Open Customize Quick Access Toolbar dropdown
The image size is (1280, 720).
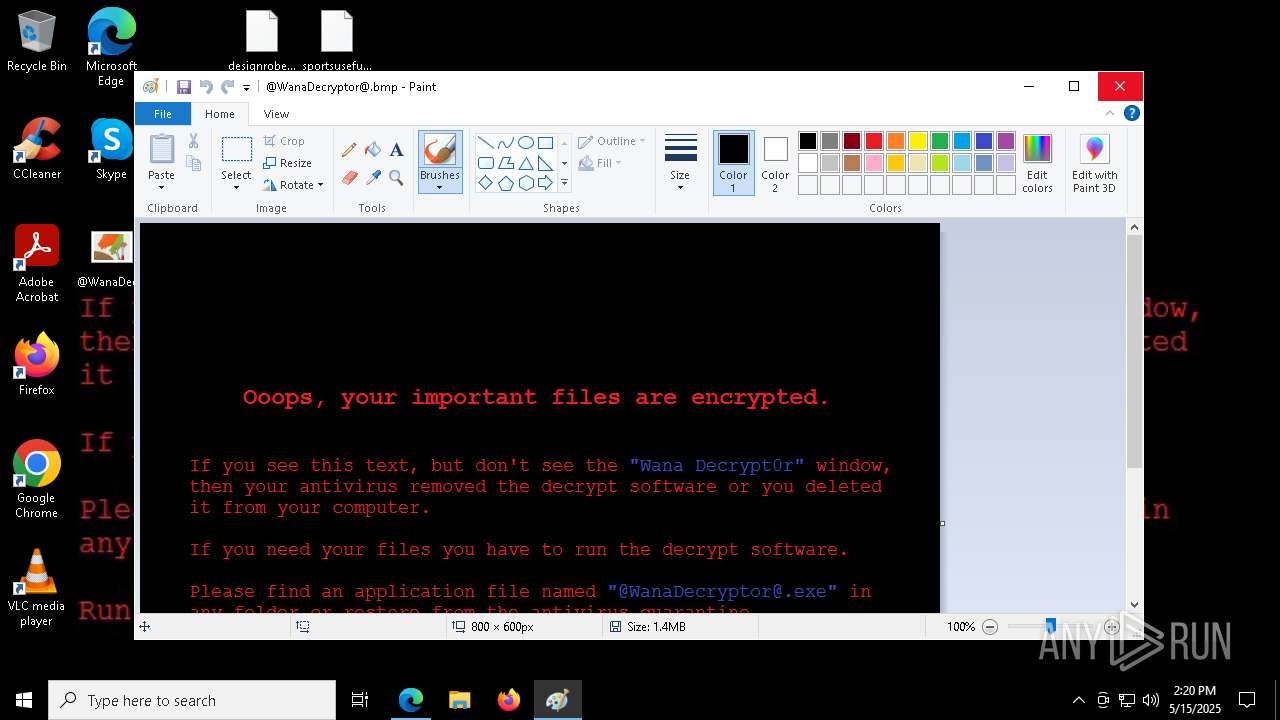tap(246, 87)
